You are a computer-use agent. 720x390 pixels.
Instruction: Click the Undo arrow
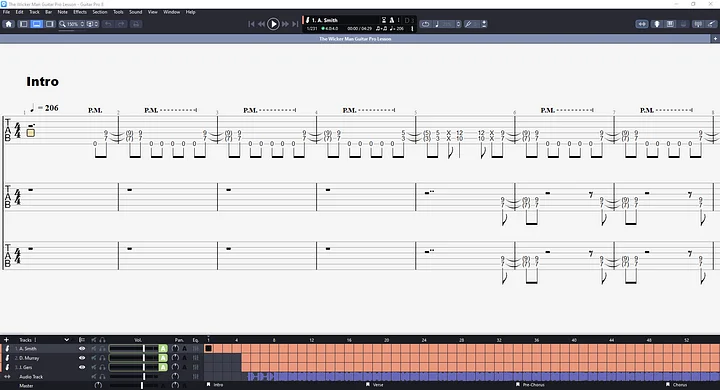click(x=108, y=24)
